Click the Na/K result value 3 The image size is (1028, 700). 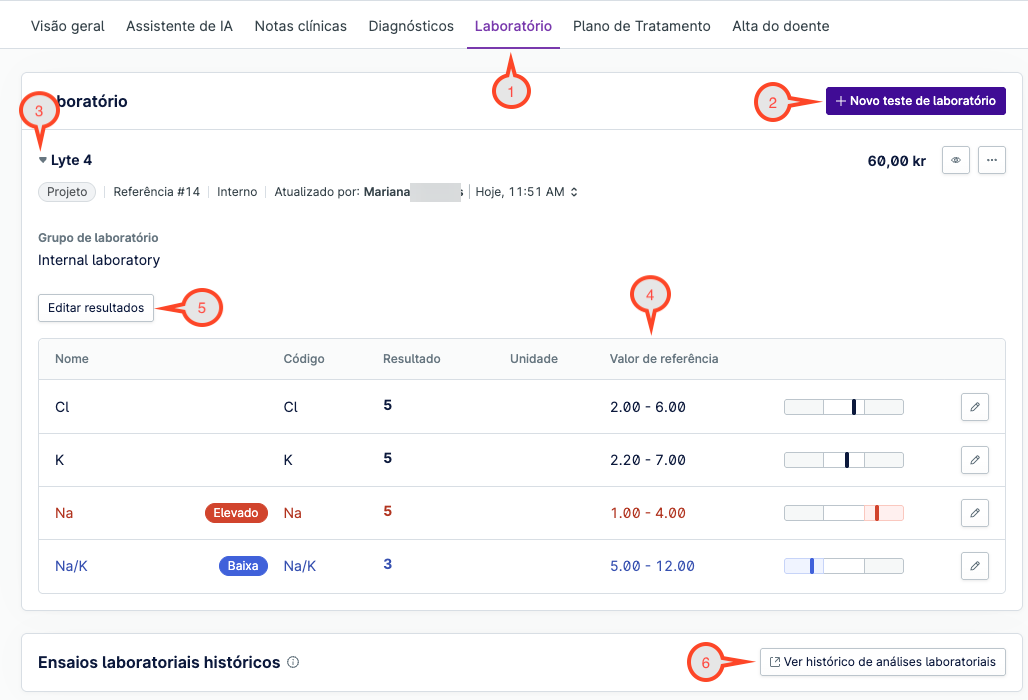[x=387, y=564]
